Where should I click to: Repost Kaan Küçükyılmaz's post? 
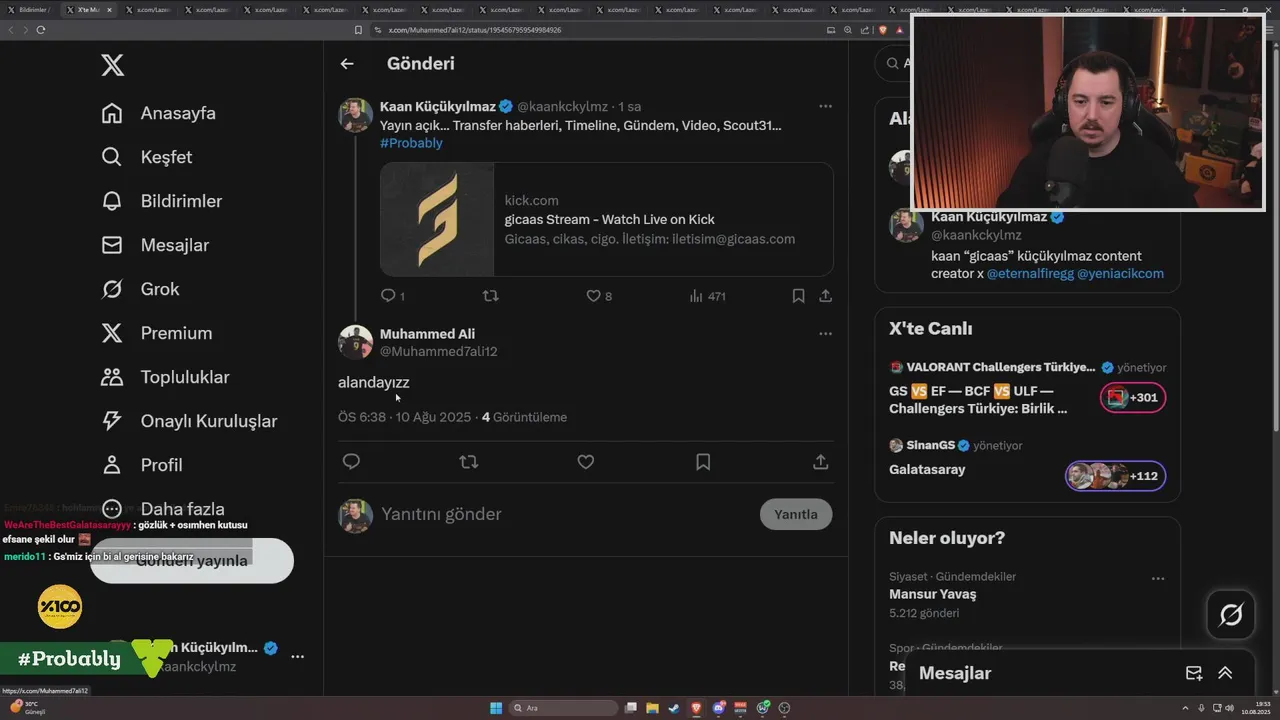pos(490,296)
